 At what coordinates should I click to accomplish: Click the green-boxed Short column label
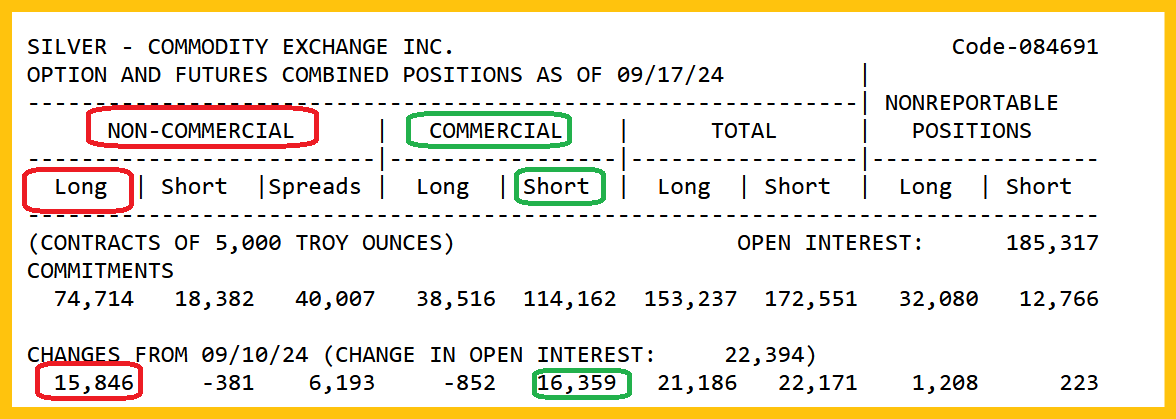pos(557,187)
